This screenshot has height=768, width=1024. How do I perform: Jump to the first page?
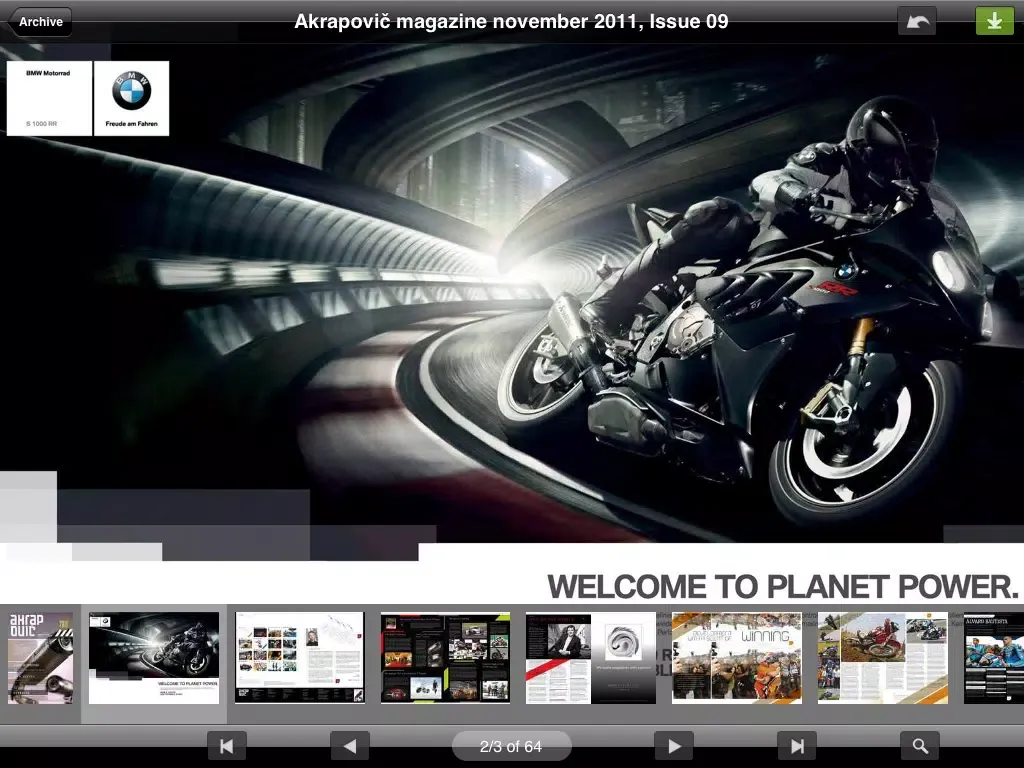pyautogui.click(x=226, y=746)
